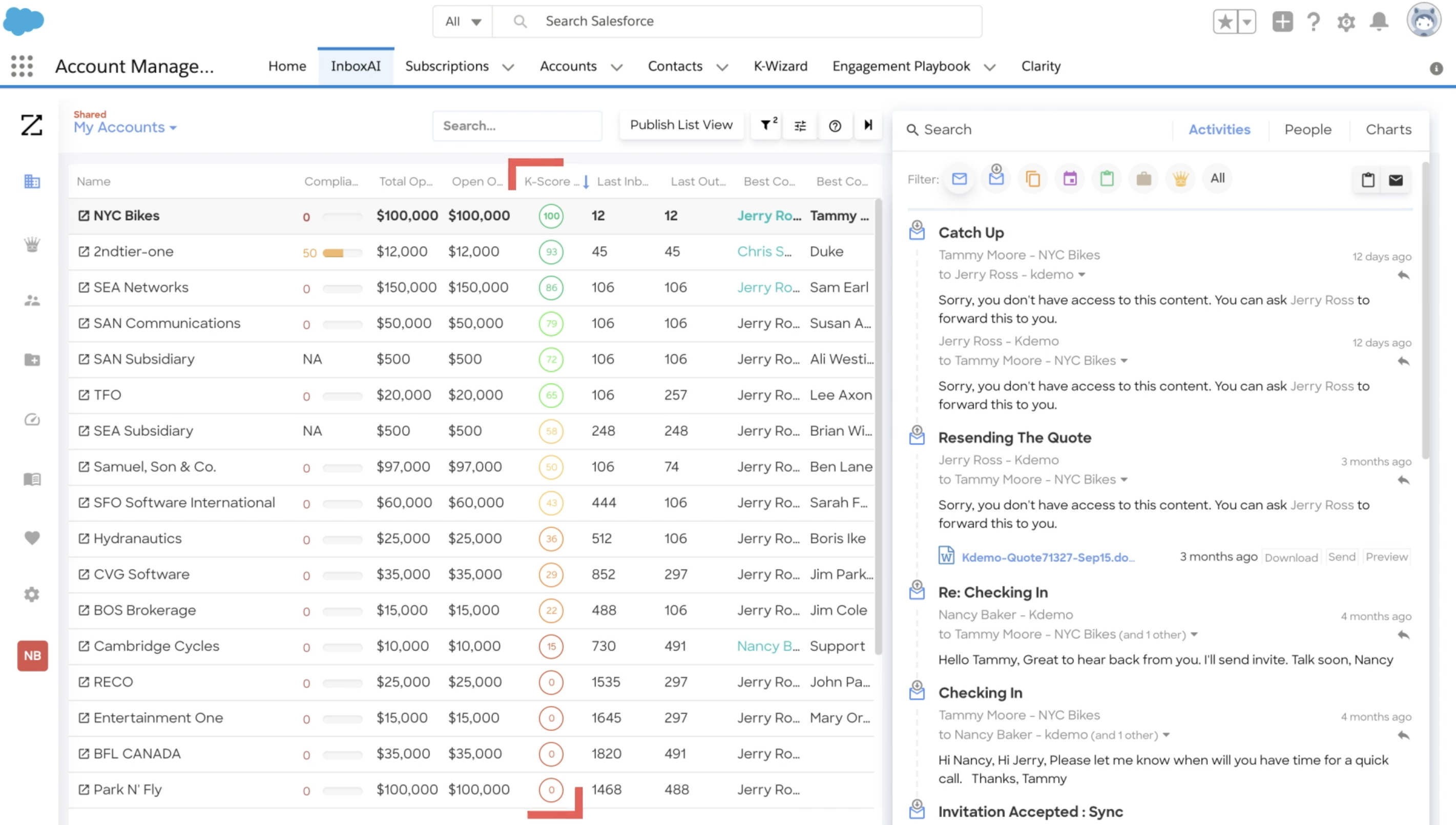The image size is (1456, 825).
Task: Click the Salesforce cloud logo
Action: tap(24, 21)
